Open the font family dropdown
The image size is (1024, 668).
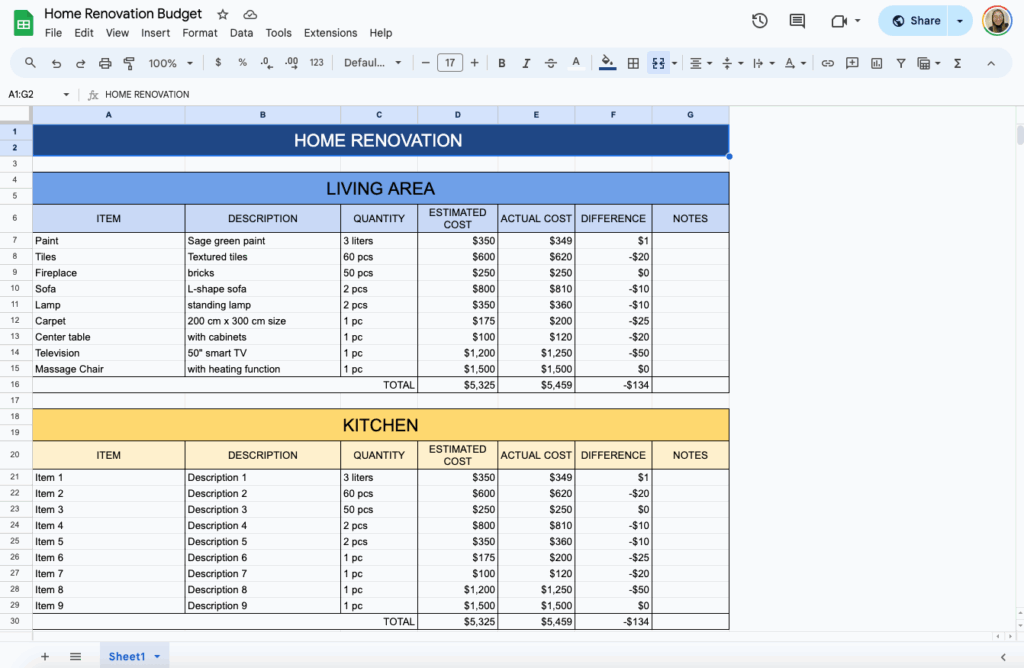370,62
